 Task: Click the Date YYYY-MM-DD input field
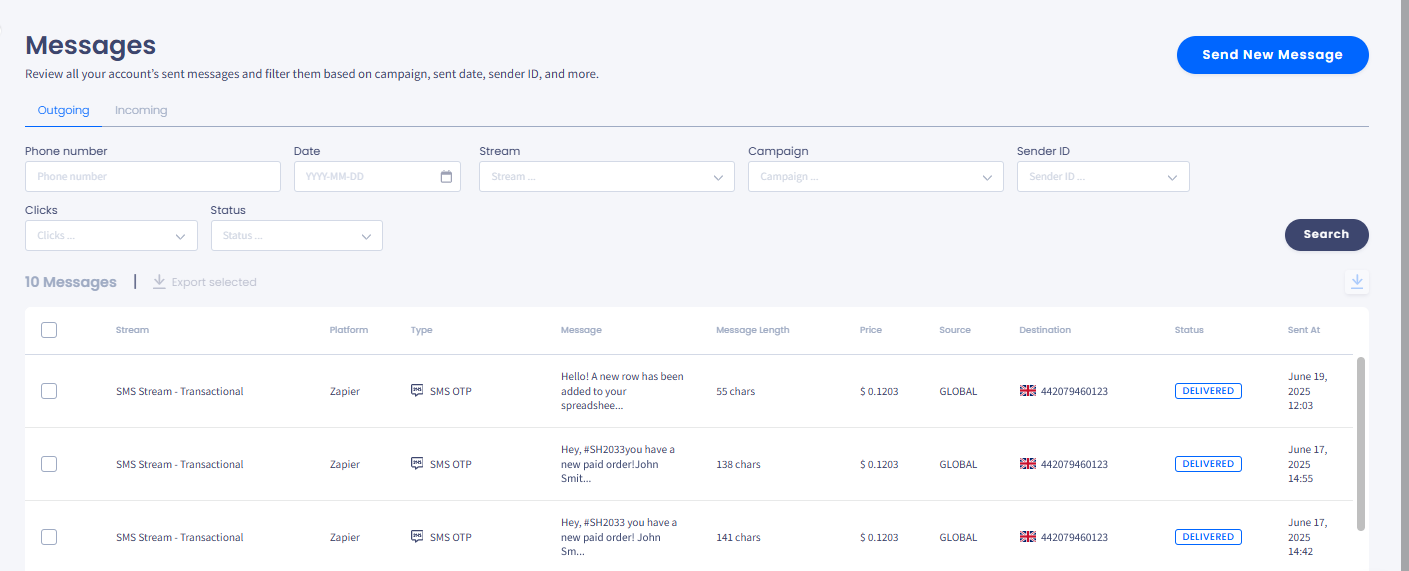point(377,177)
